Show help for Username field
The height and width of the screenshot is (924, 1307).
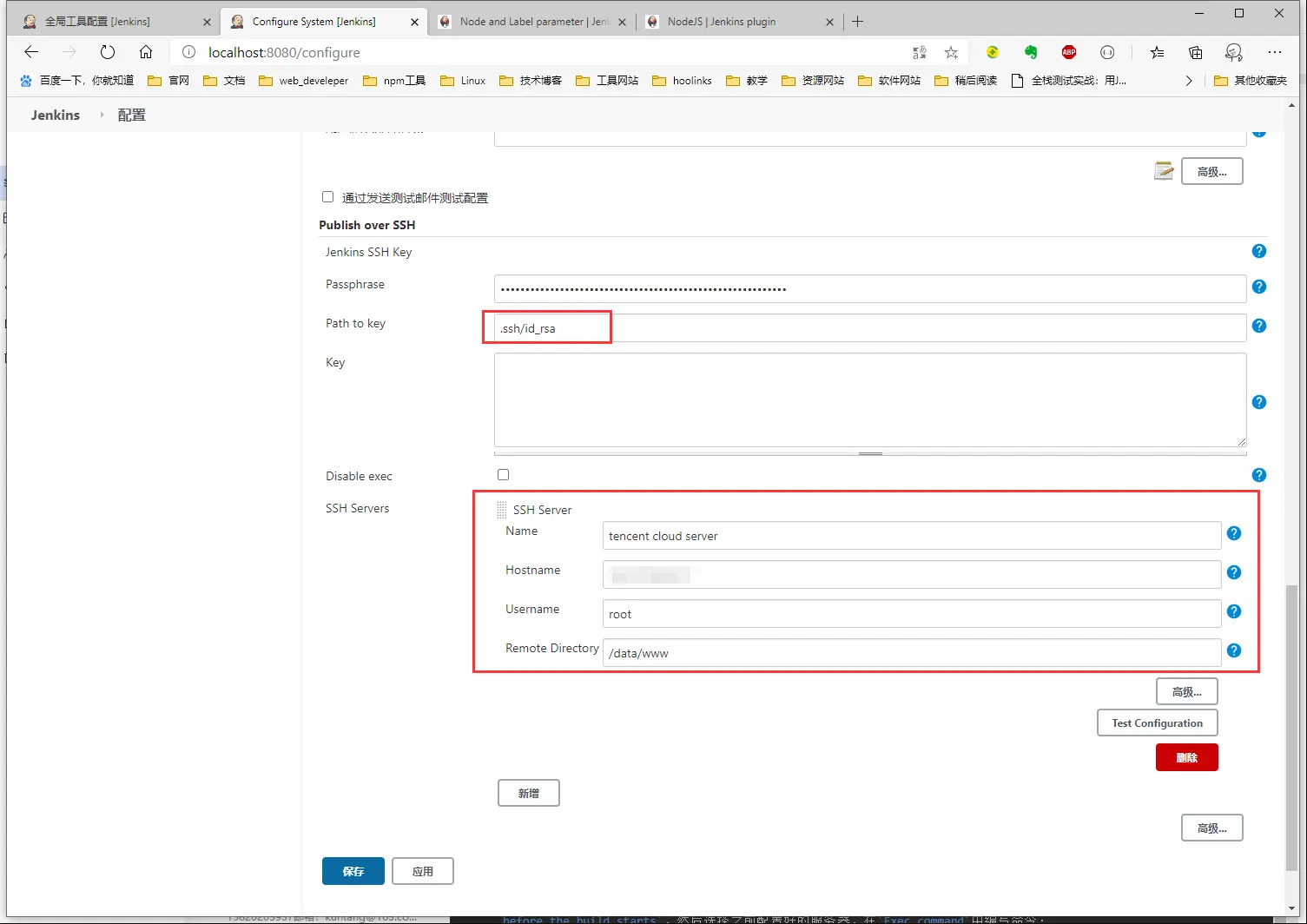click(x=1234, y=611)
